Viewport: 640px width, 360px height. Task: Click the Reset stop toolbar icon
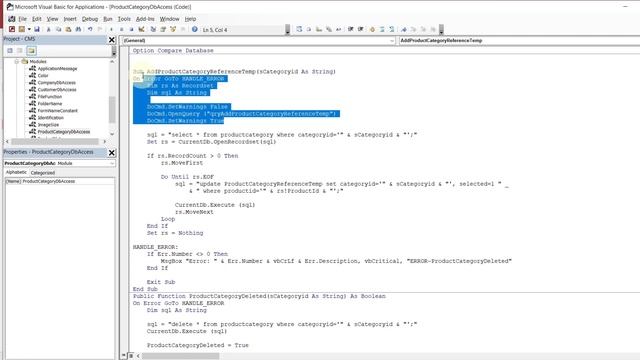(x=131, y=29)
